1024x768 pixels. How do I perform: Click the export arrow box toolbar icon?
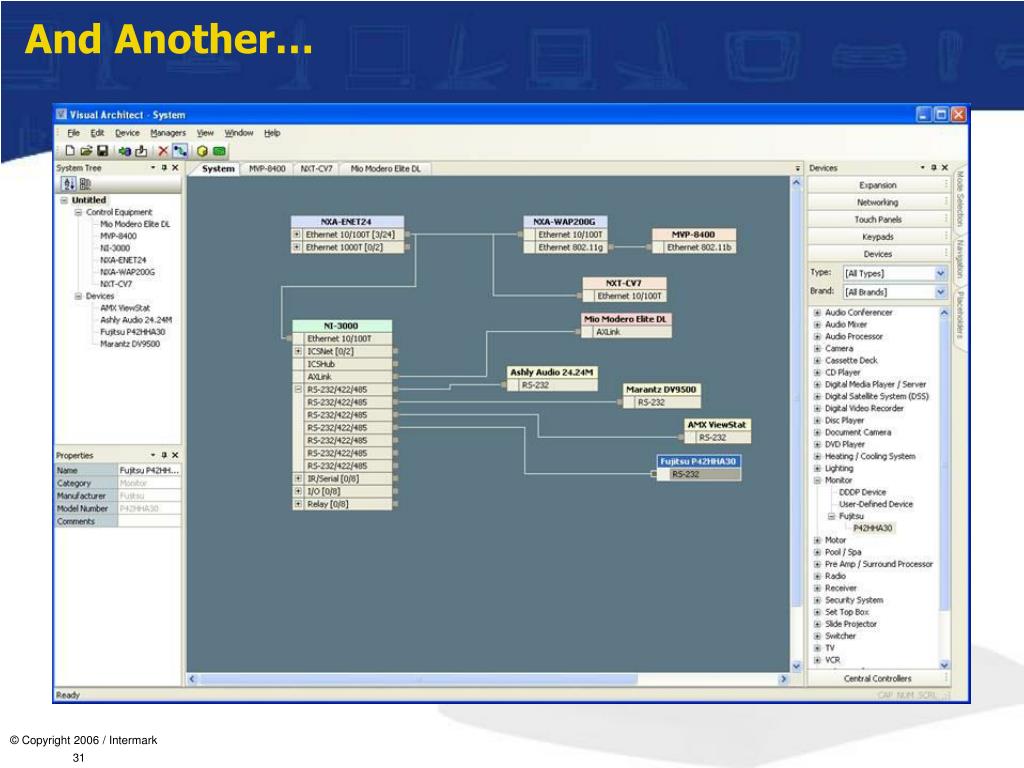[141, 151]
